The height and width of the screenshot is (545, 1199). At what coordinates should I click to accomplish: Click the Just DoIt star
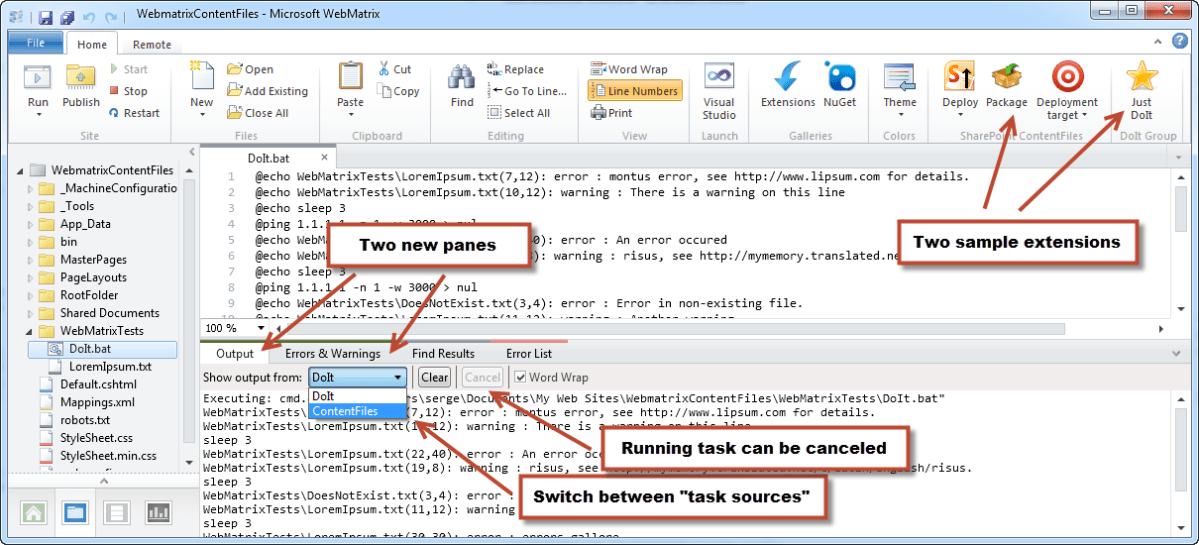[1142, 77]
